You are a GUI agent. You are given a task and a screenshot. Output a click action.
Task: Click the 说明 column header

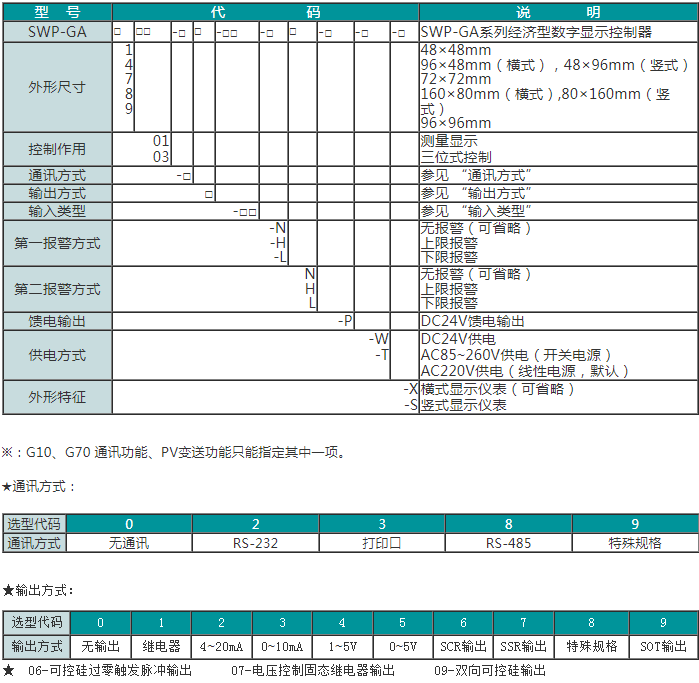coord(559,12)
